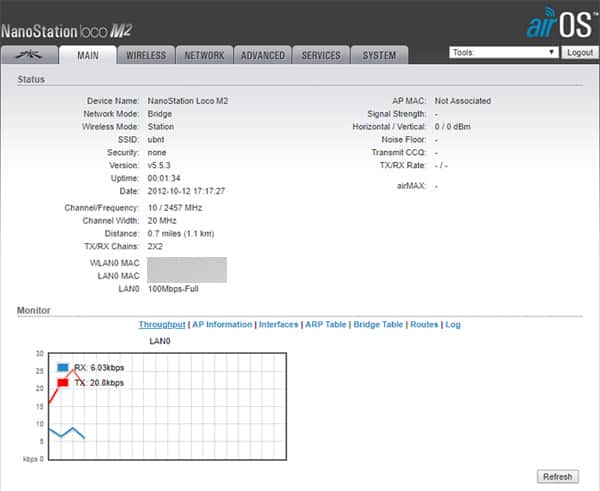
Task: Open the Throughput monitor link
Action: pos(162,325)
